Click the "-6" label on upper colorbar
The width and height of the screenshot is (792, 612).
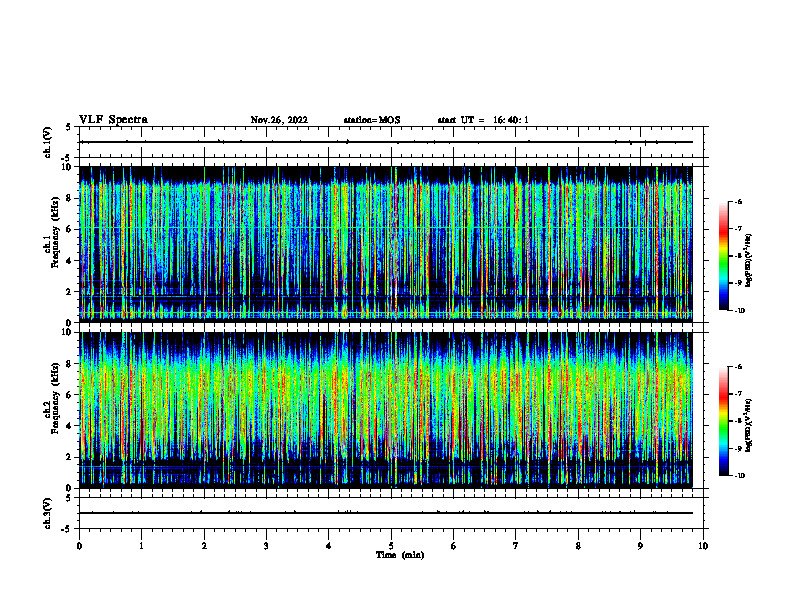coord(738,201)
